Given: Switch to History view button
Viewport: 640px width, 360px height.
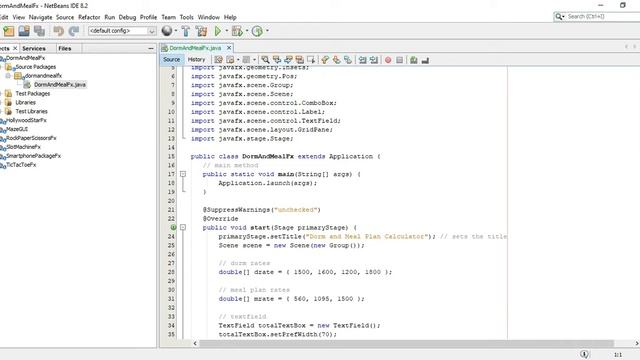Looking at the screenshot, I should pos(196,60).
